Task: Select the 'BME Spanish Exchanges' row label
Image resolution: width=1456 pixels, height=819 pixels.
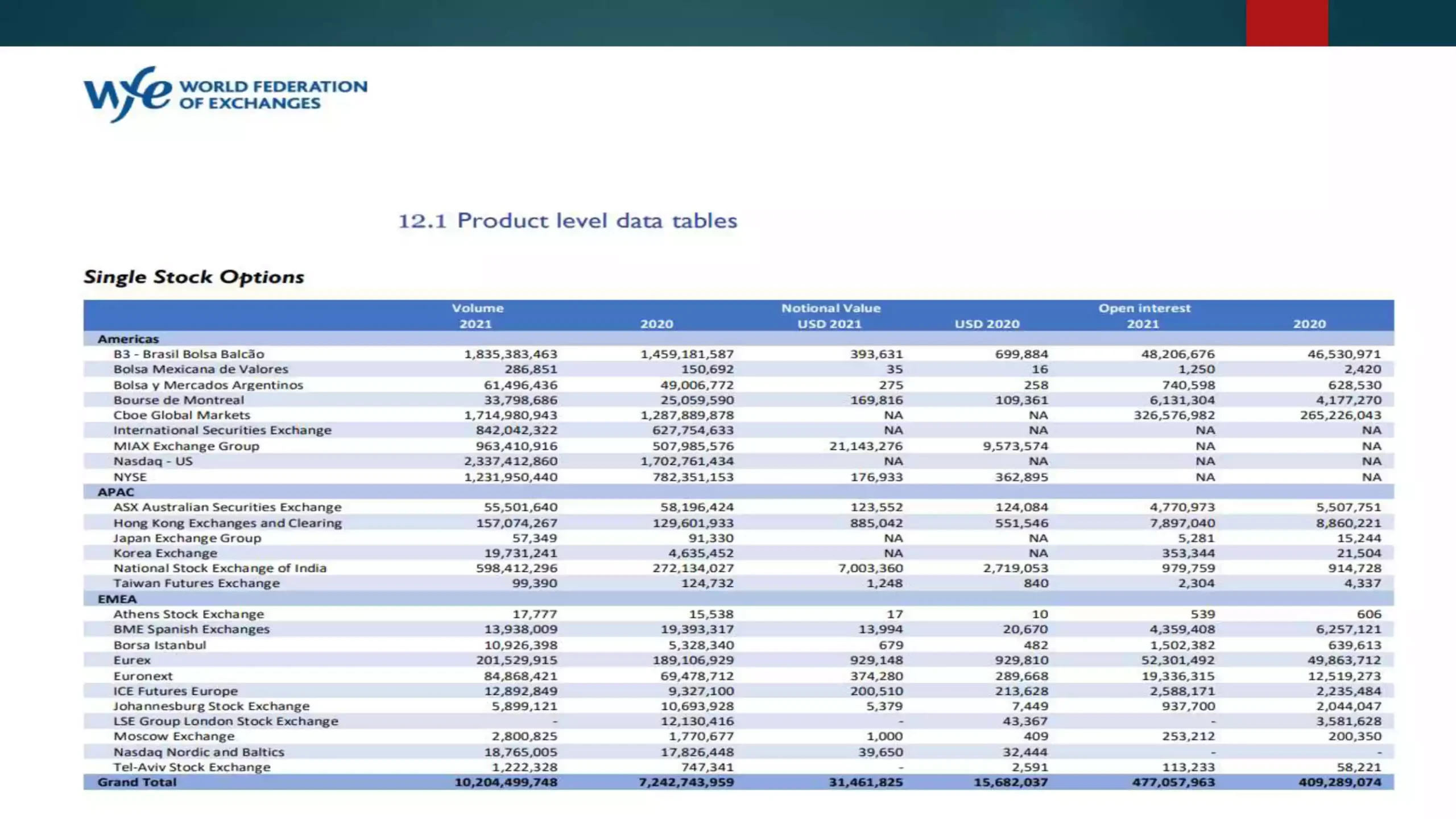Action: tap(192, 630)
